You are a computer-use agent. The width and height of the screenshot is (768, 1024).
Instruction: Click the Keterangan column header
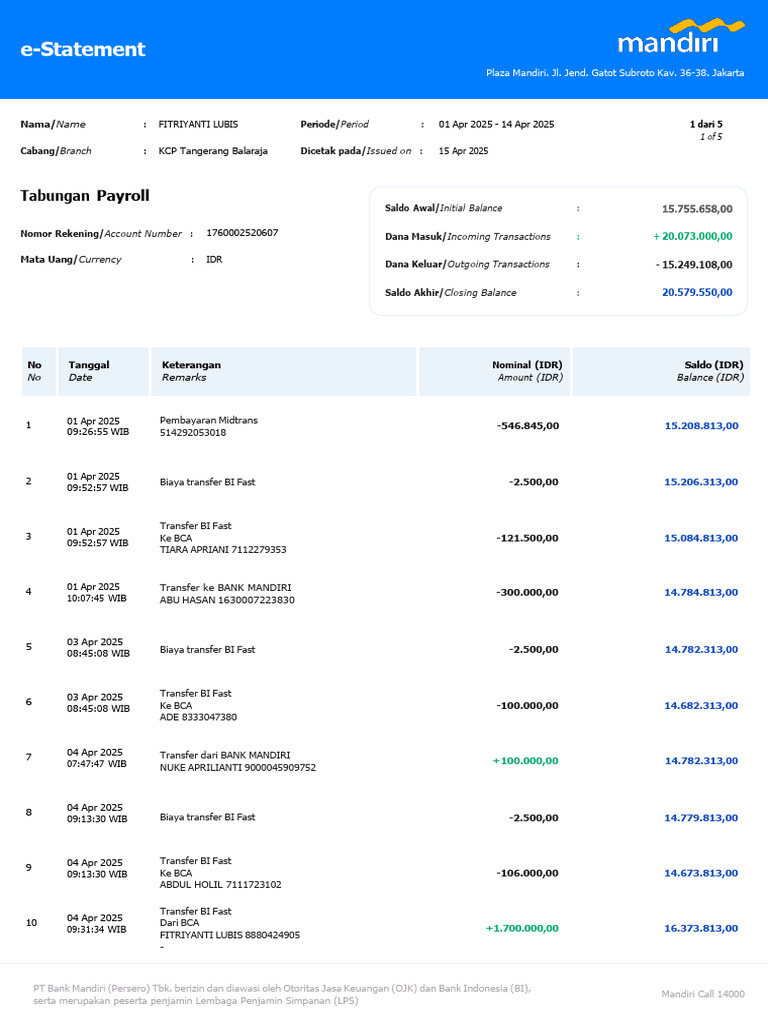click(x=283, y=371)
